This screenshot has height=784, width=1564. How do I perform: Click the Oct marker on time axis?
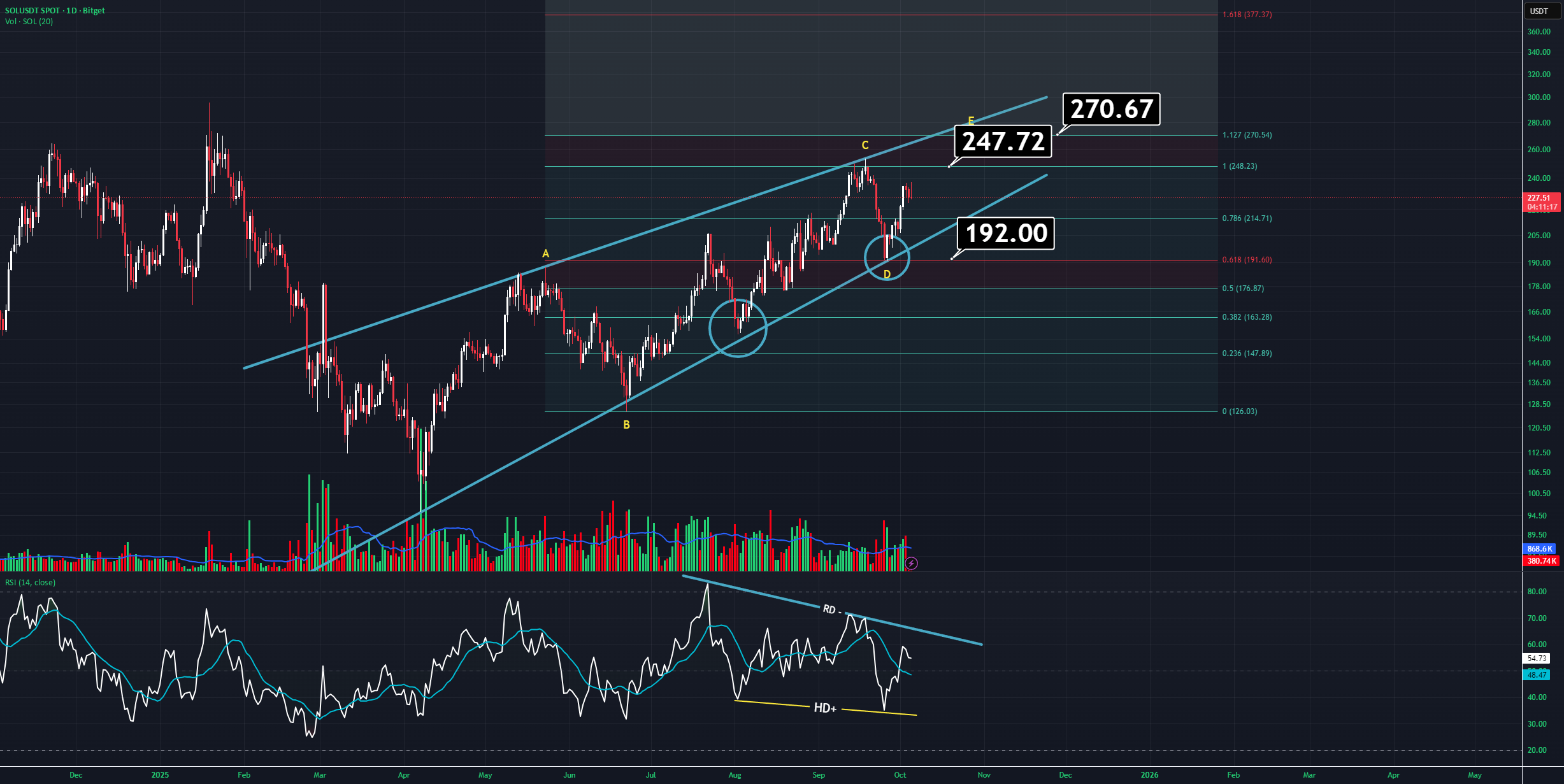coord(900,775)
